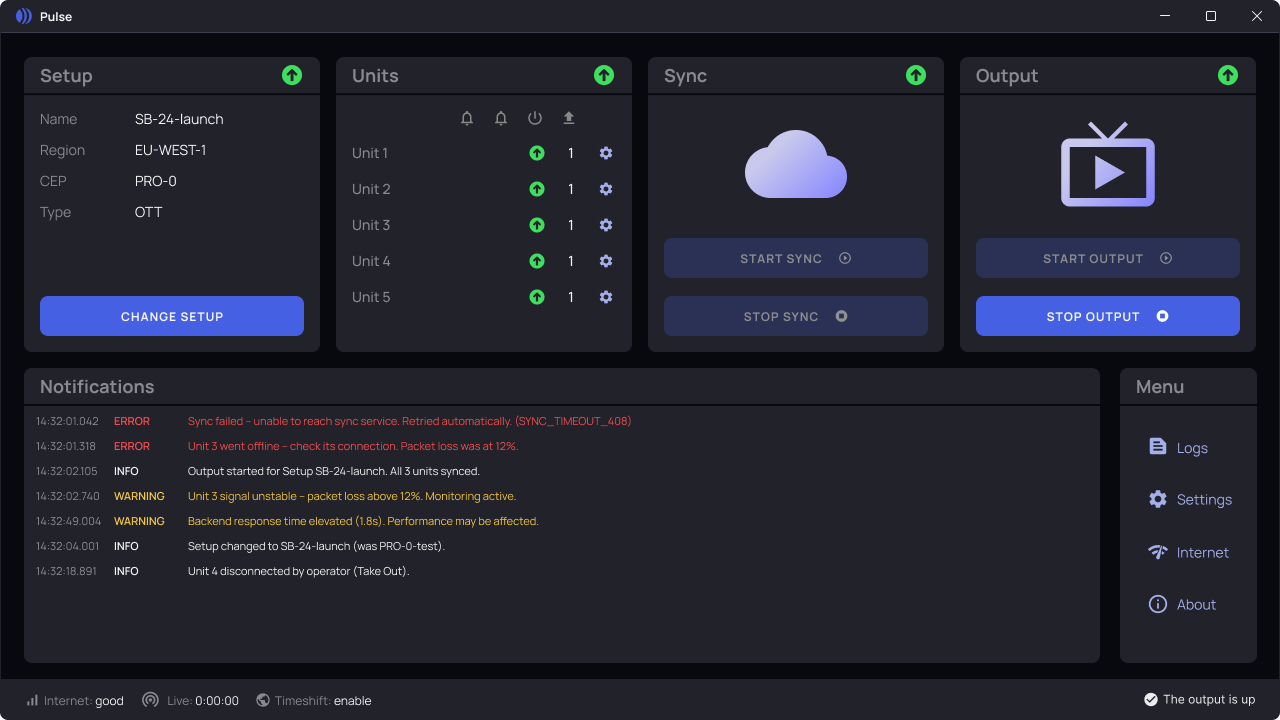
Task: Click the Units panel green status arrow
Action: [x=604, y=75]
